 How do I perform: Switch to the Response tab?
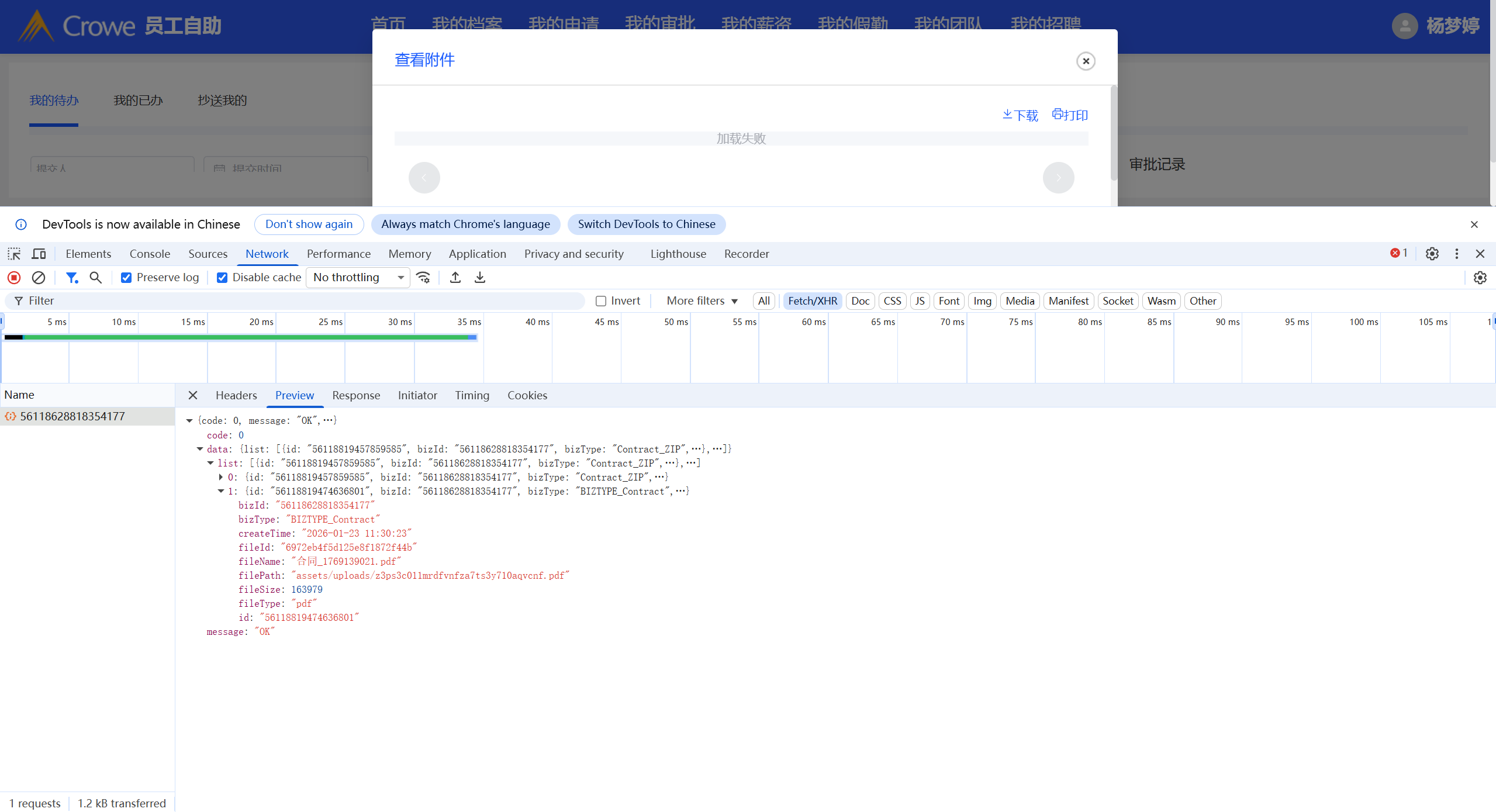[x=356, y=396]
